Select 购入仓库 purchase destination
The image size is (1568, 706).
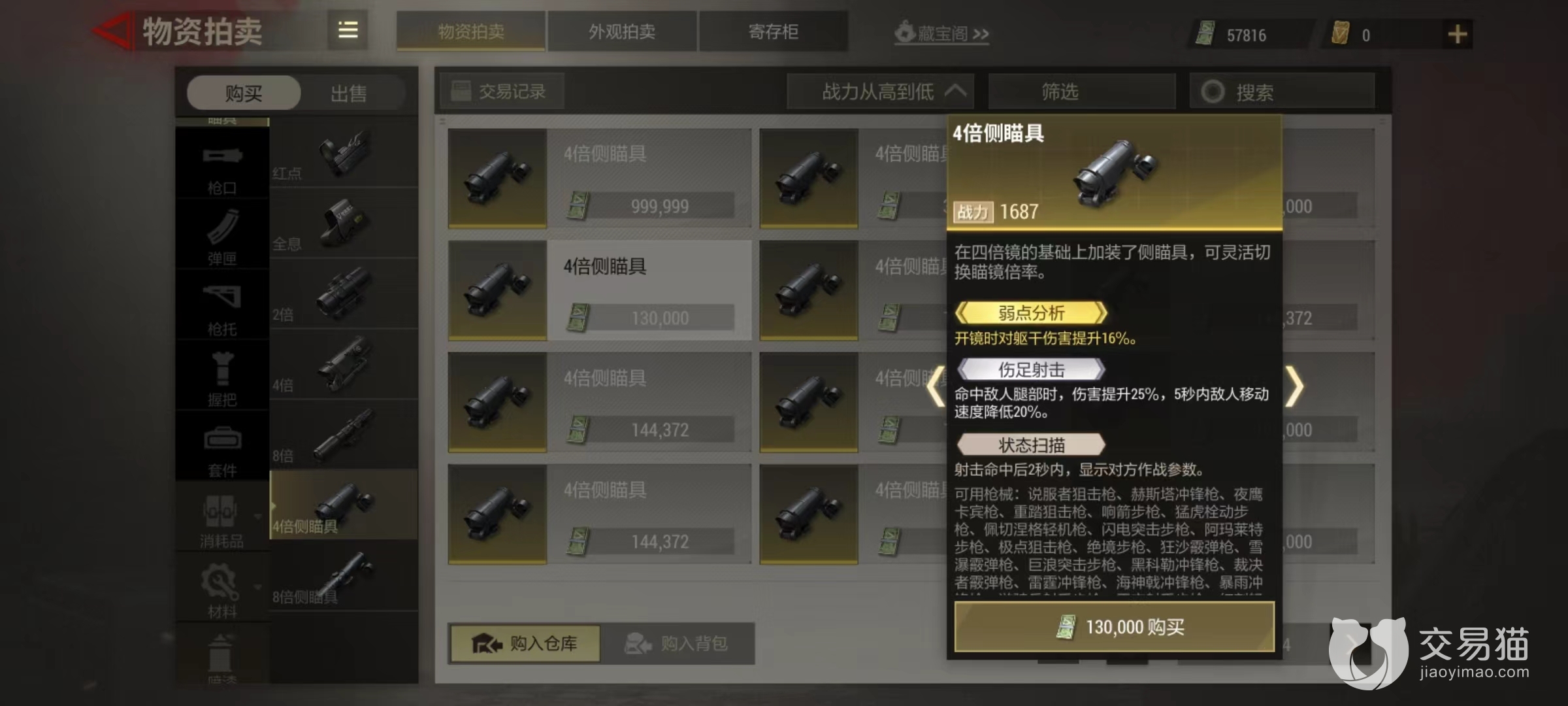pyautogui.click(x=525, y=644)
